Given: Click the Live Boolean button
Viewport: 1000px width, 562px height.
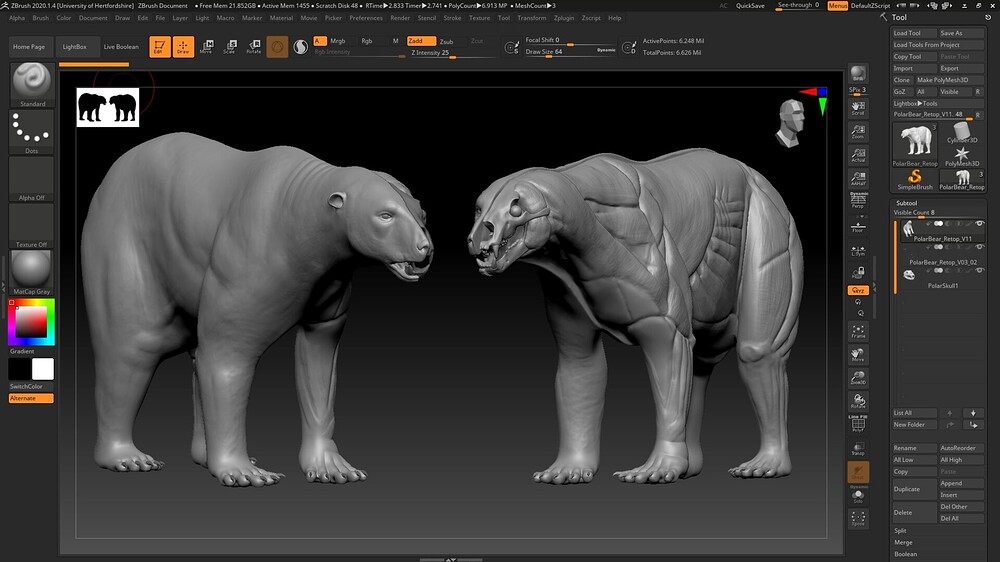Looking at the screenshot, I should click(x=121, y=47).
